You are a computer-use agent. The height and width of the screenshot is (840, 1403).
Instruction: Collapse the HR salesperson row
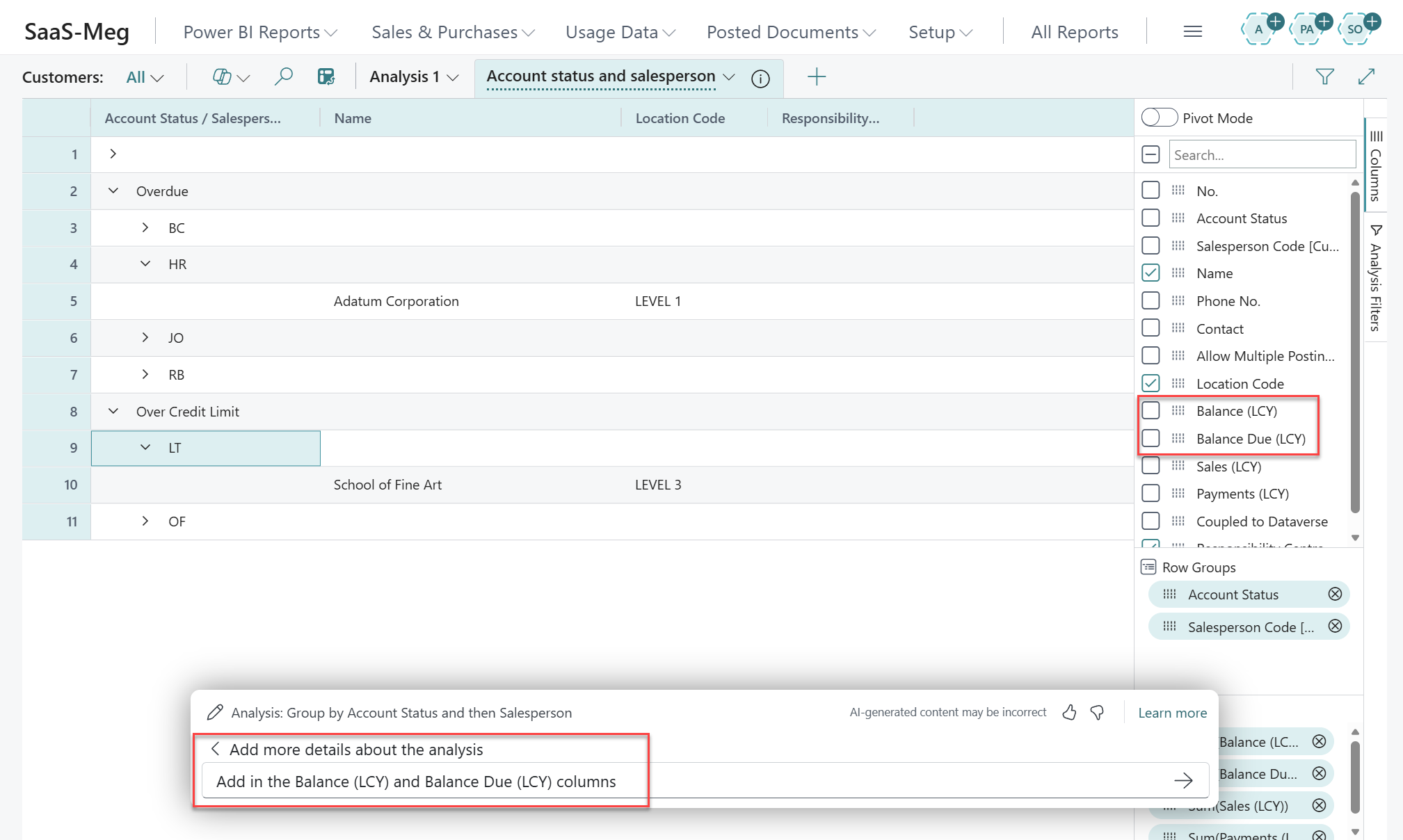(x=145, y=264)
